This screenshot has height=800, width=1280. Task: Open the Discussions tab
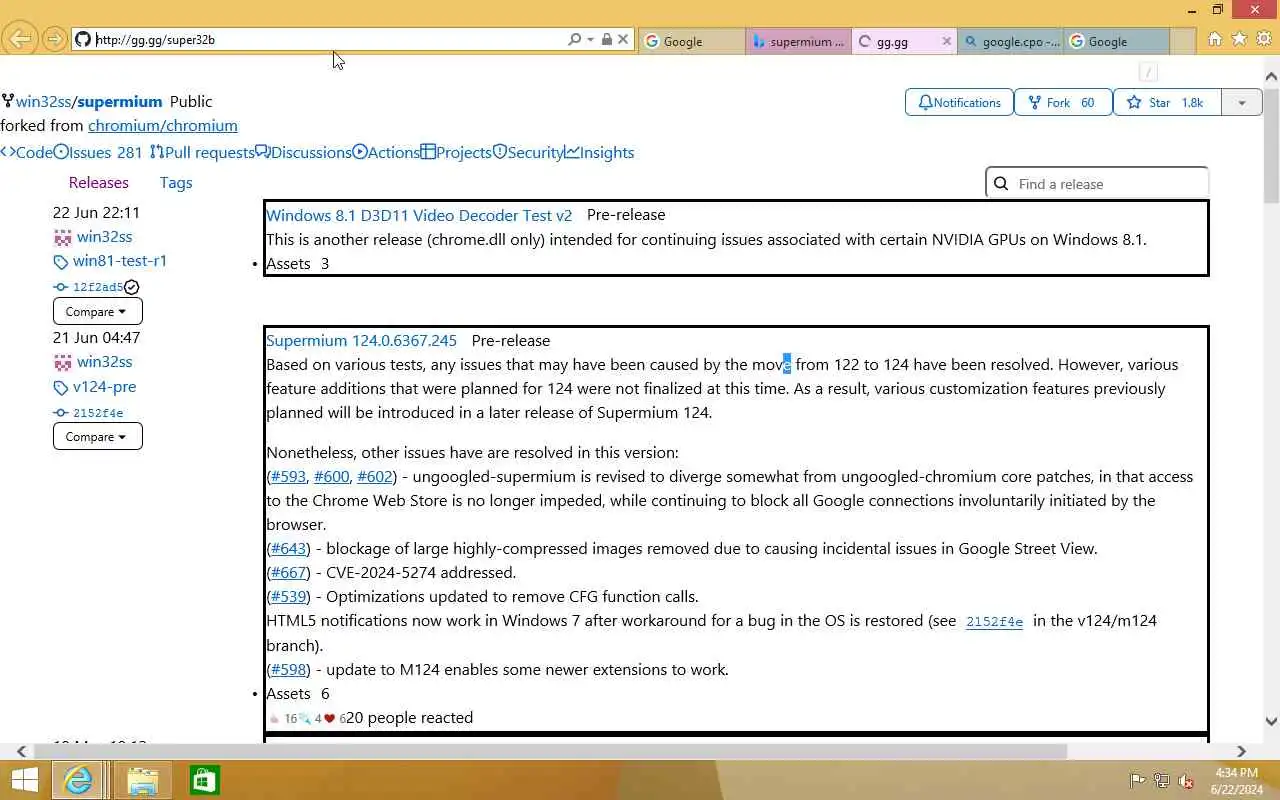pos(303,152)
